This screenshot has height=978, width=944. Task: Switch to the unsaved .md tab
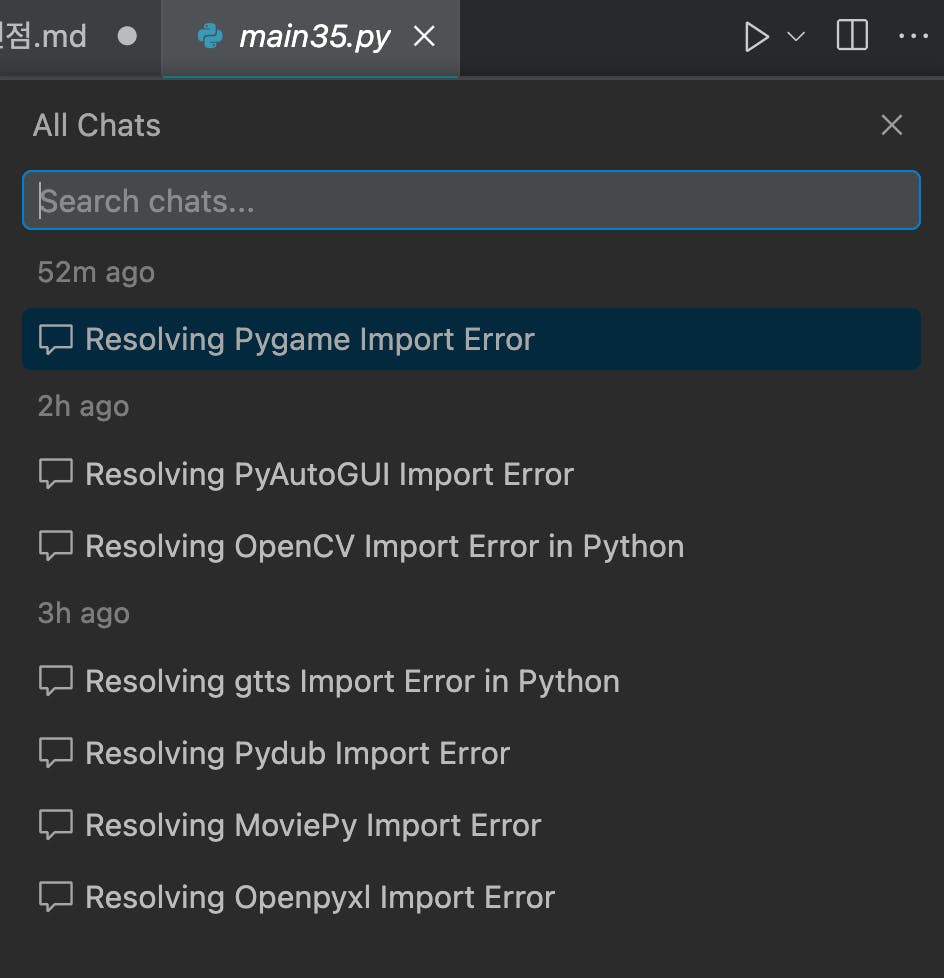[45, 38]
